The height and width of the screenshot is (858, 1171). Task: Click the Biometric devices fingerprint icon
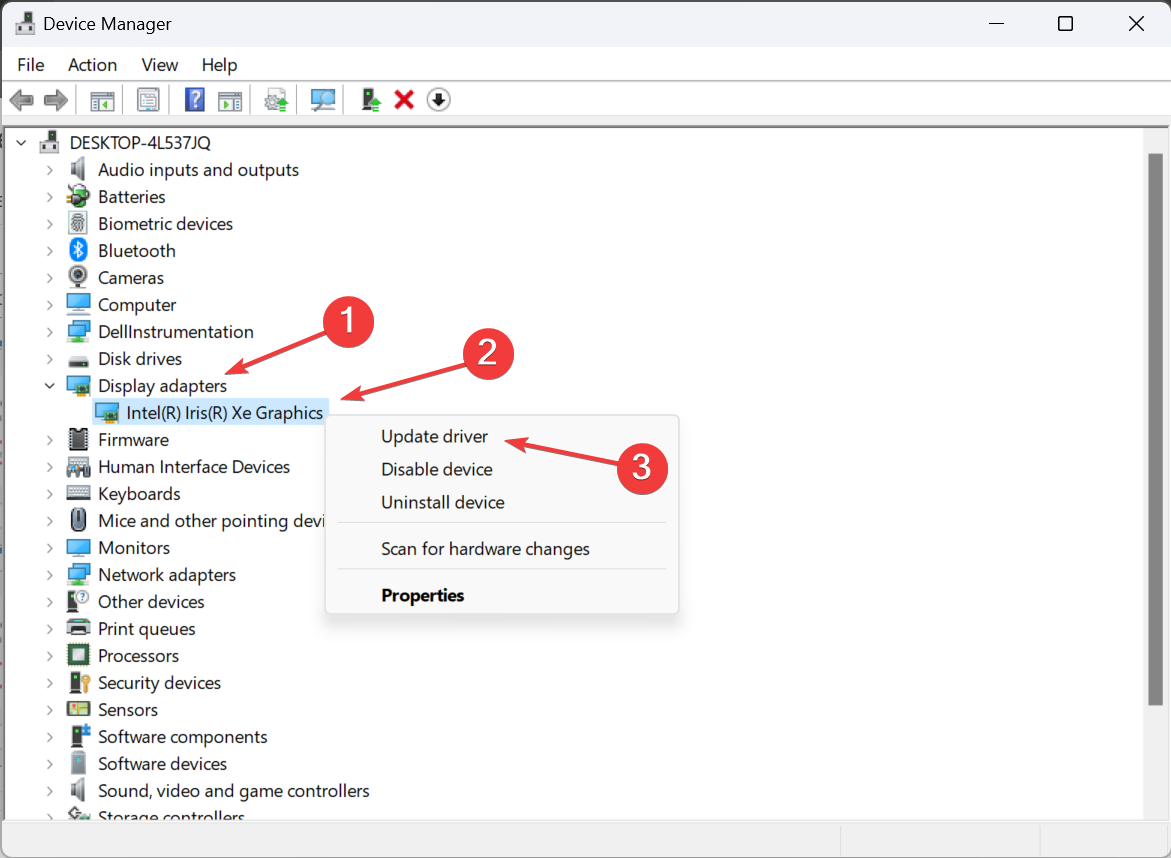(78, 223)
